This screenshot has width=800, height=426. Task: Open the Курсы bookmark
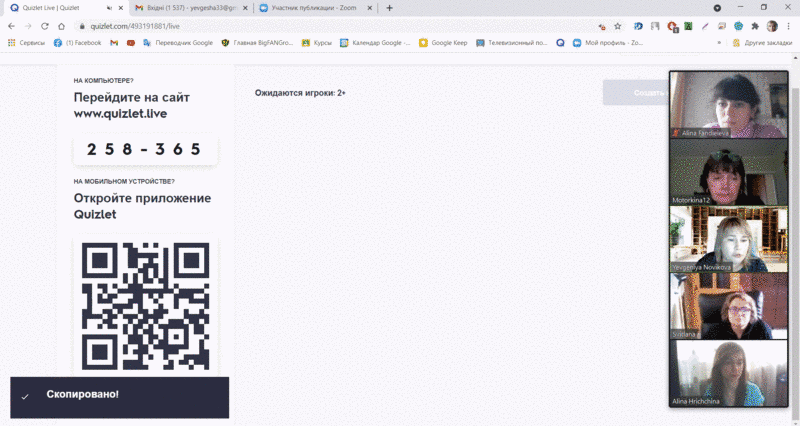tap(317, 43)
